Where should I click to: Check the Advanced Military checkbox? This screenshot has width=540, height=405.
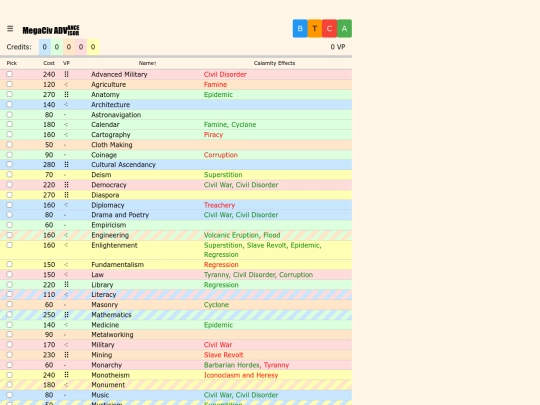[x=10, y=74]
